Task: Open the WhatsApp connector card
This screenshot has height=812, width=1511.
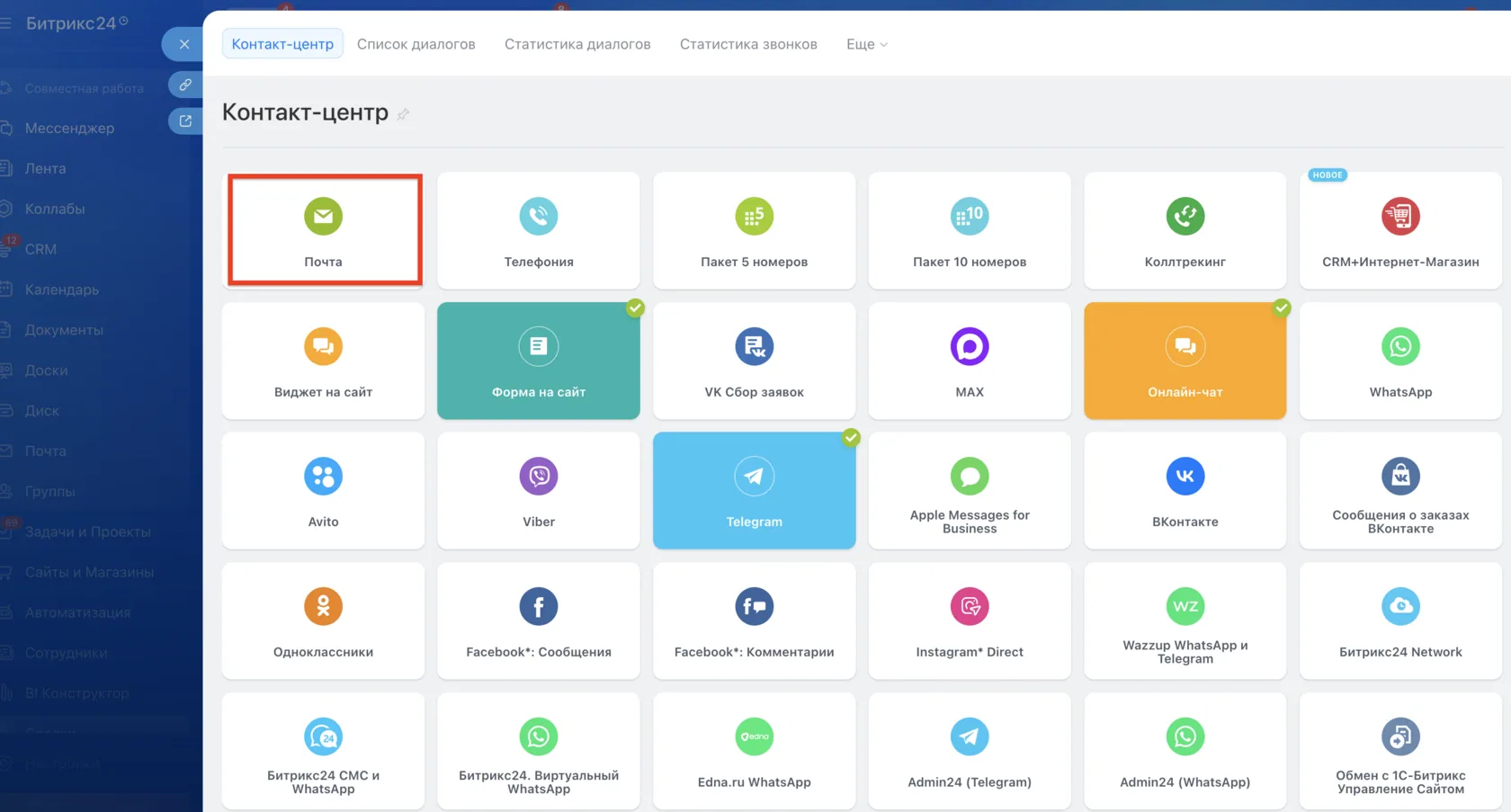Action: tap(1400, 361)
